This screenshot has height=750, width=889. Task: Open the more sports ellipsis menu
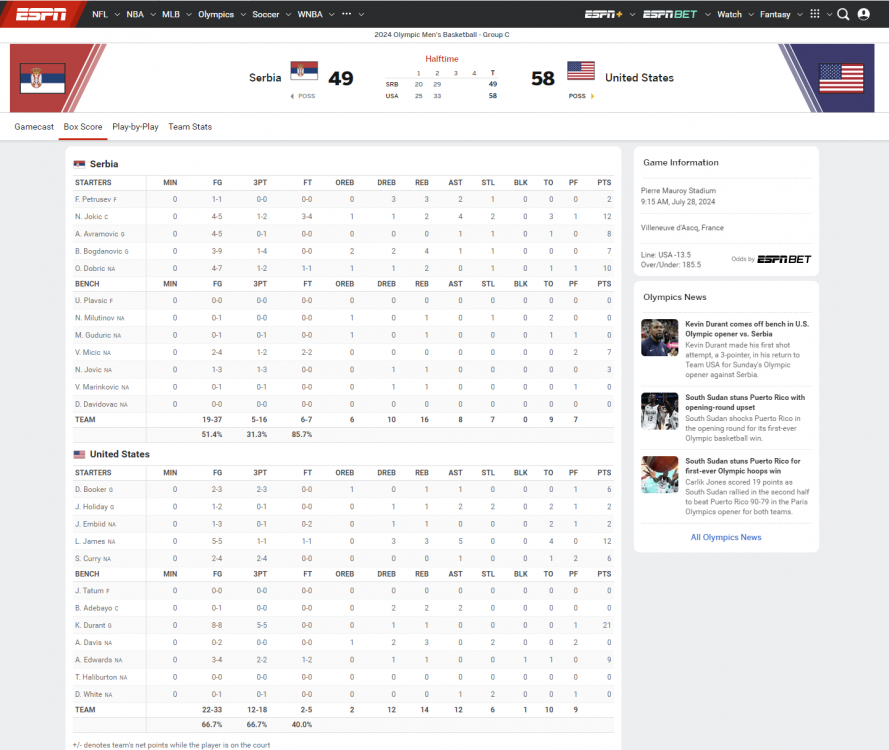point(347,14)
